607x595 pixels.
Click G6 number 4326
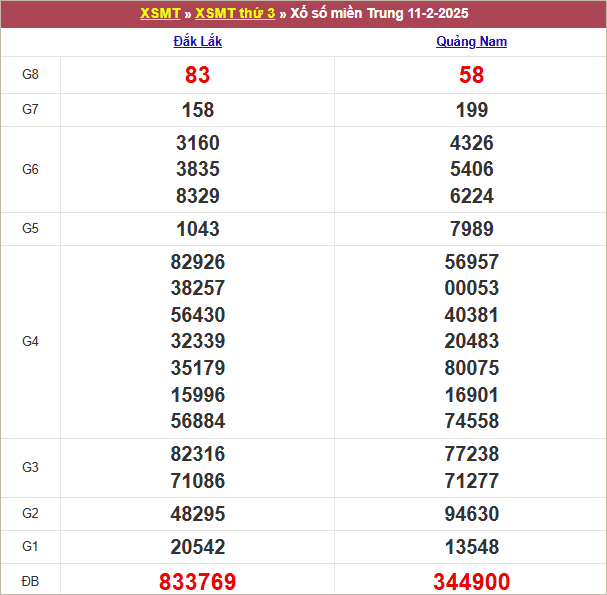(x=472, y=143)
